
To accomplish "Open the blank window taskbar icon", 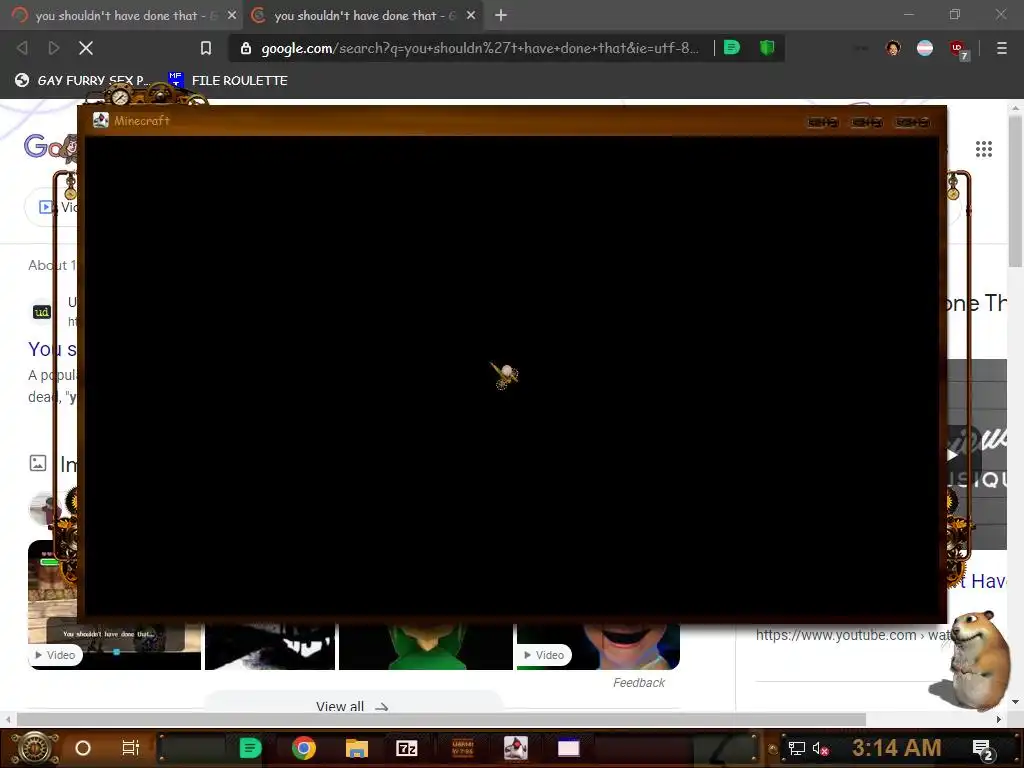I will point(568,748).
